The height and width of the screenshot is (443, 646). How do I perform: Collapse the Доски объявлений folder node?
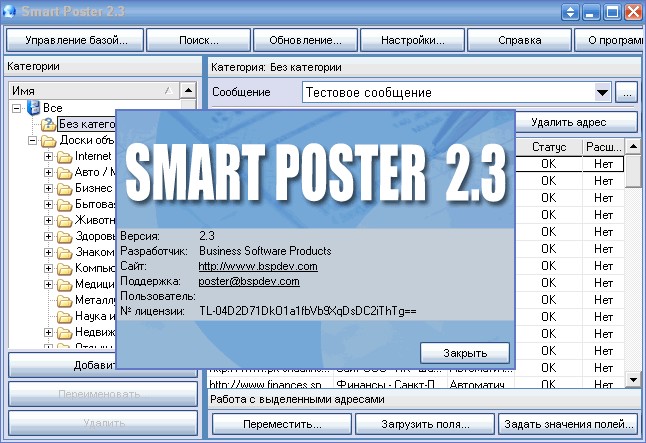32,141
